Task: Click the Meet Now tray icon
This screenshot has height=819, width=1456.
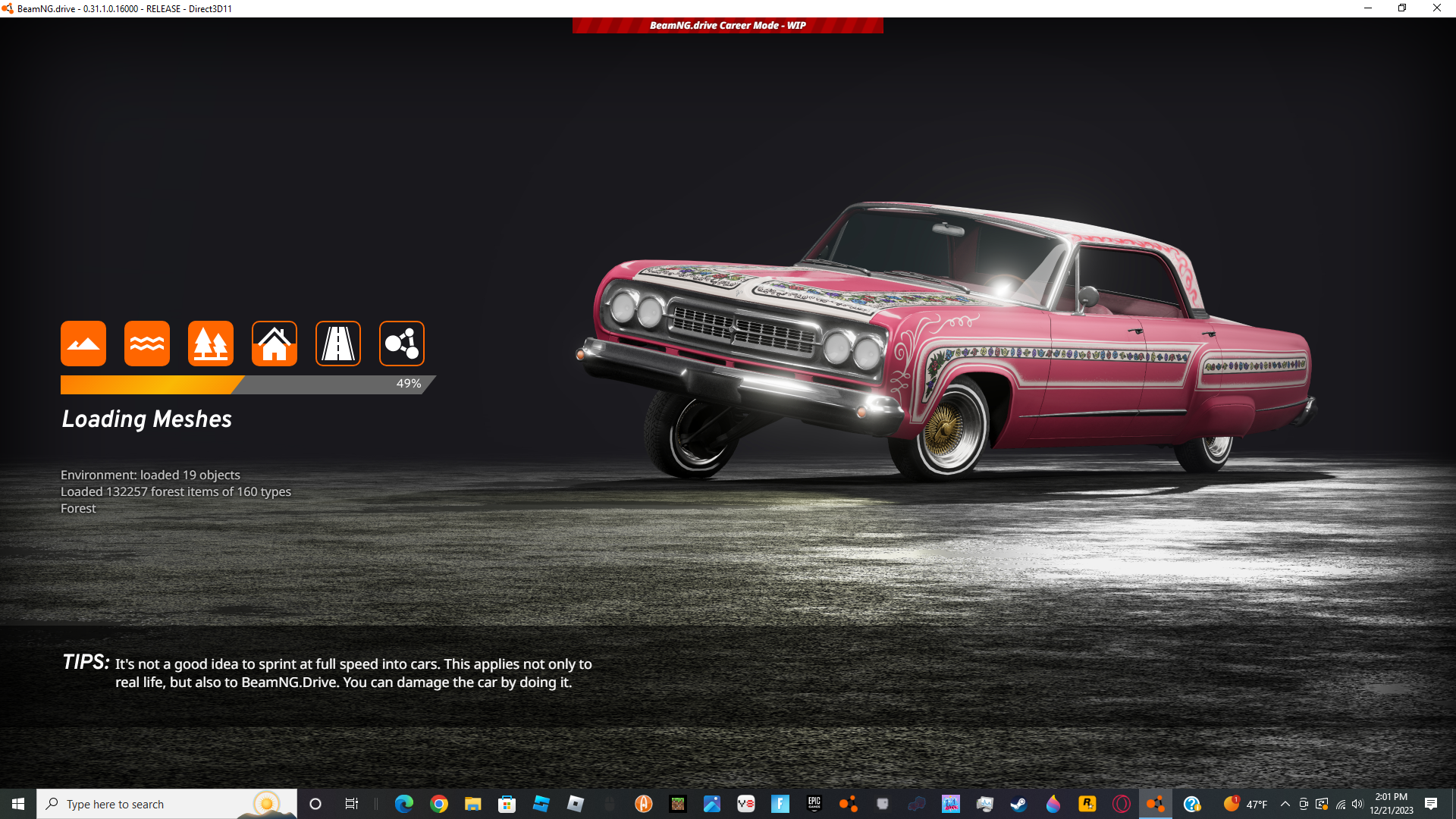Action: coord(1304,804)
